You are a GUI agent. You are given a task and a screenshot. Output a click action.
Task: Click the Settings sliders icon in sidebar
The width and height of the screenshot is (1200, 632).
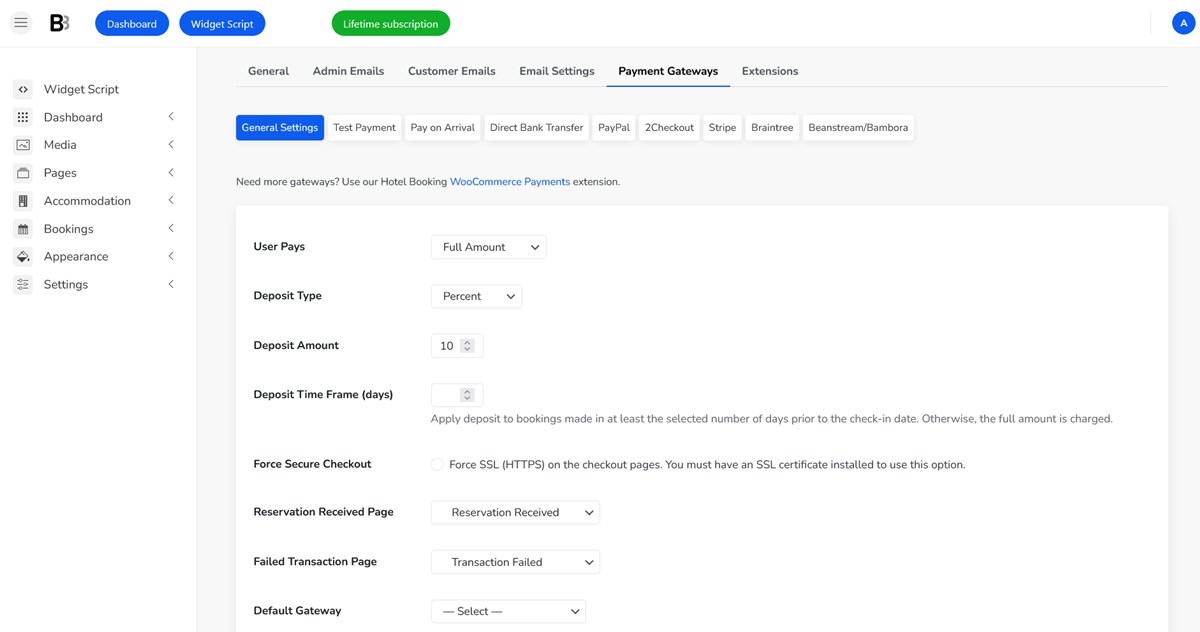point(23,285)
